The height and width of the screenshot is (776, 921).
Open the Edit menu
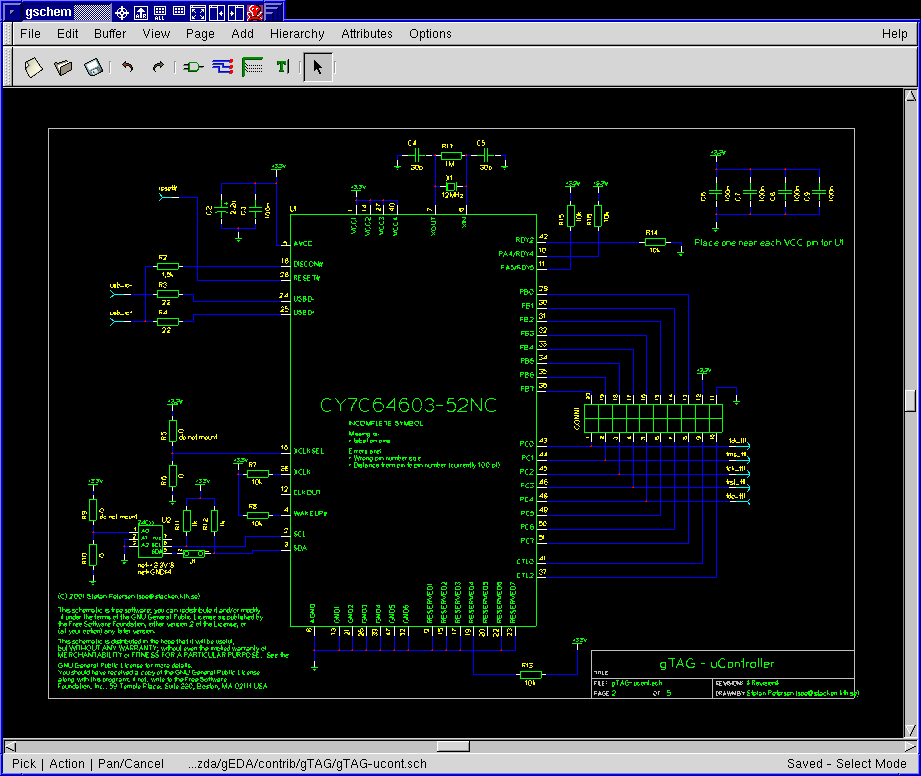[68, 34]
